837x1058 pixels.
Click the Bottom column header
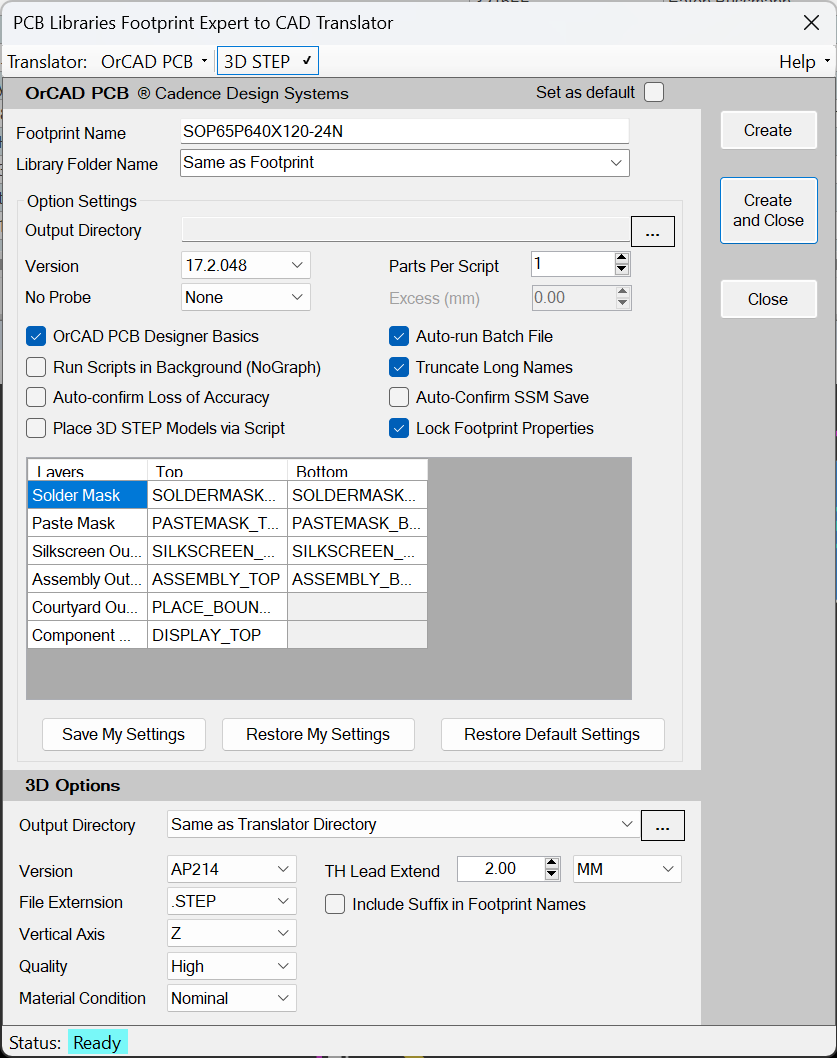pyautogui.click(x=357, y=470)
